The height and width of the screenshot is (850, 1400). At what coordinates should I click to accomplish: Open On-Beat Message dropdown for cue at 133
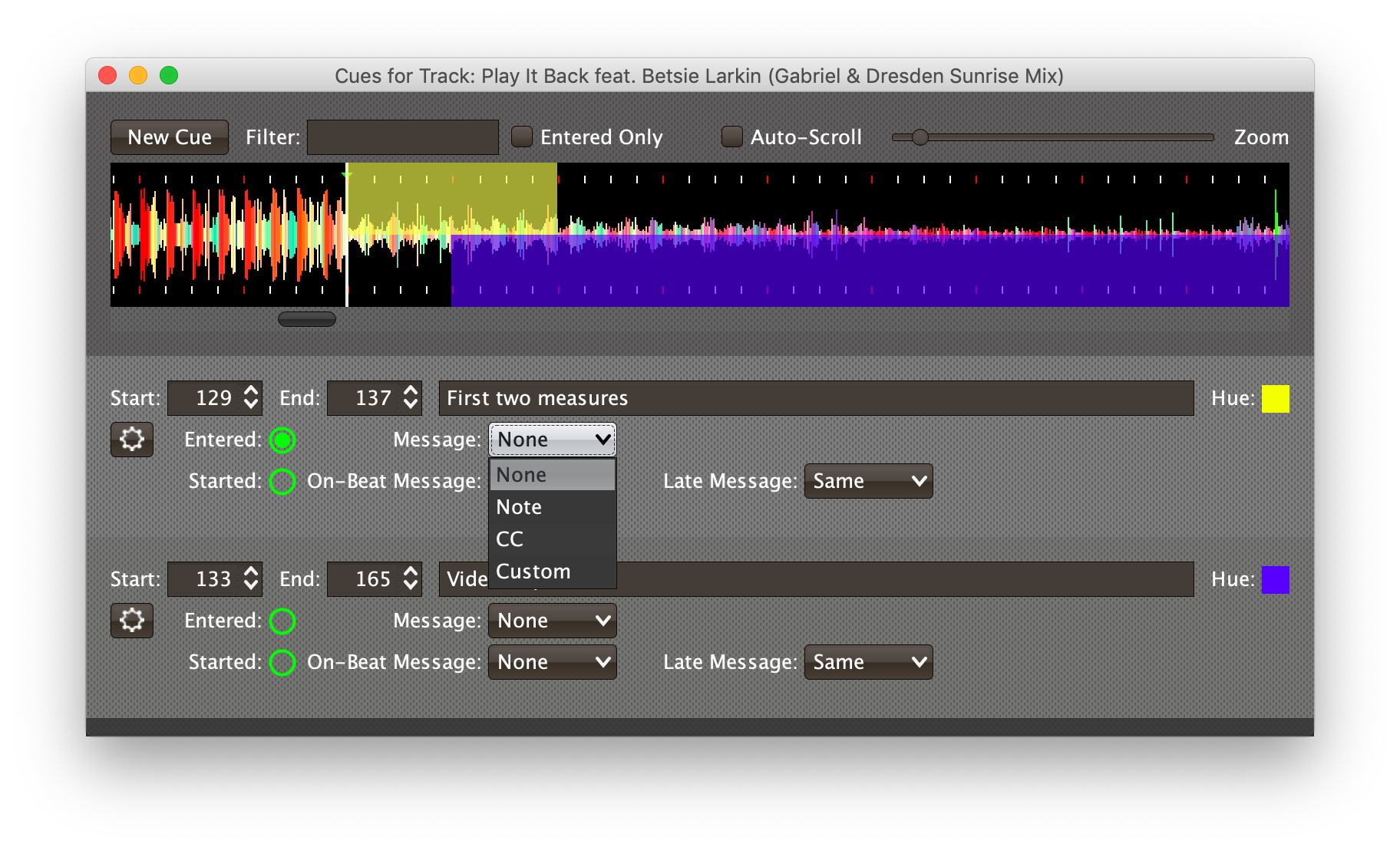tap(553, 662)
